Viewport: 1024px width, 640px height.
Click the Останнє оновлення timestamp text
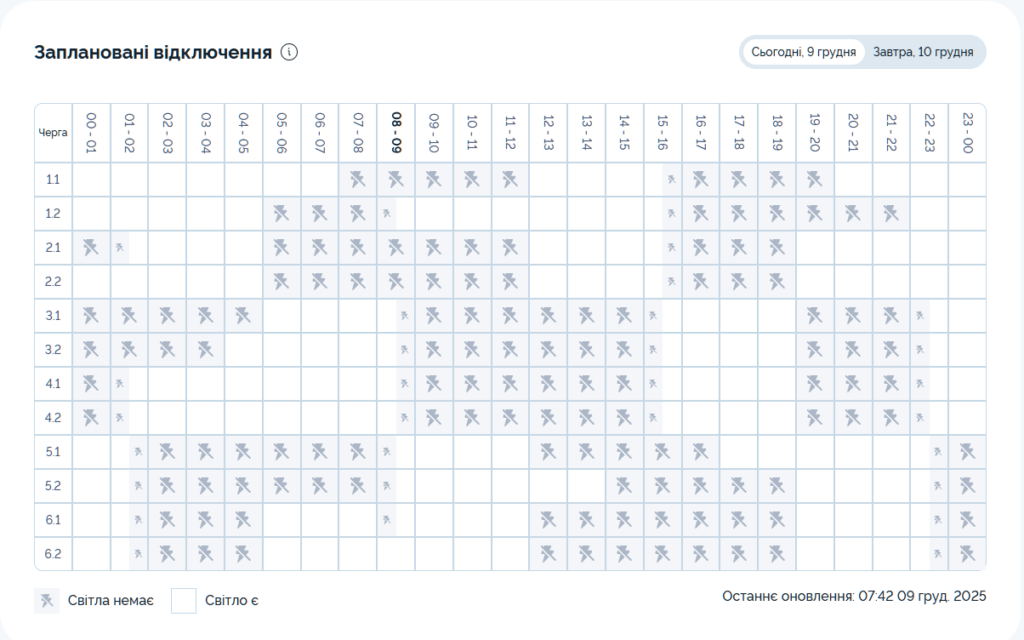click(x=854, y=596)
